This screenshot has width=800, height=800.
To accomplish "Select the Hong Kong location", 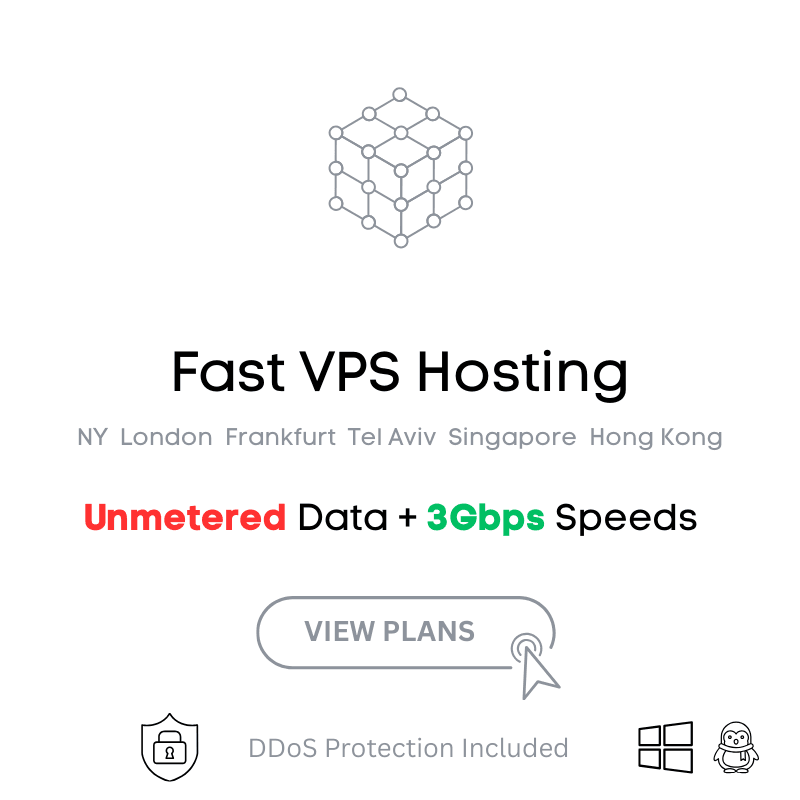I will 655,437.
